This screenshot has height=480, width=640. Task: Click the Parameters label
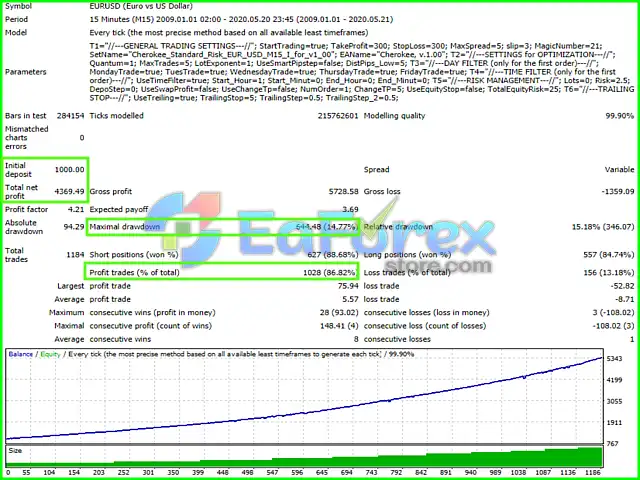pyautogui.click(x=25, y=72)
